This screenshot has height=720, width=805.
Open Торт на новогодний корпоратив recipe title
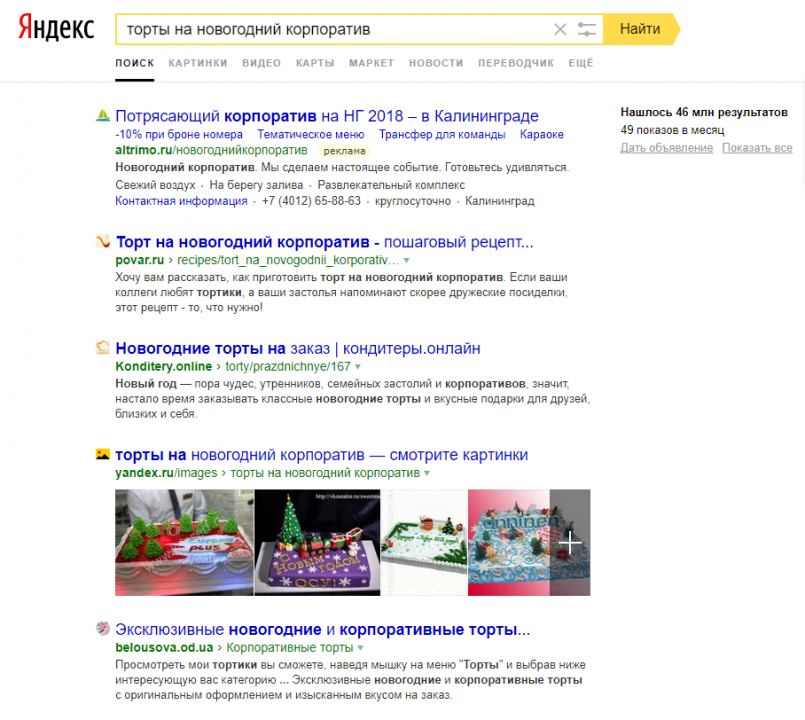coord(324,242)
